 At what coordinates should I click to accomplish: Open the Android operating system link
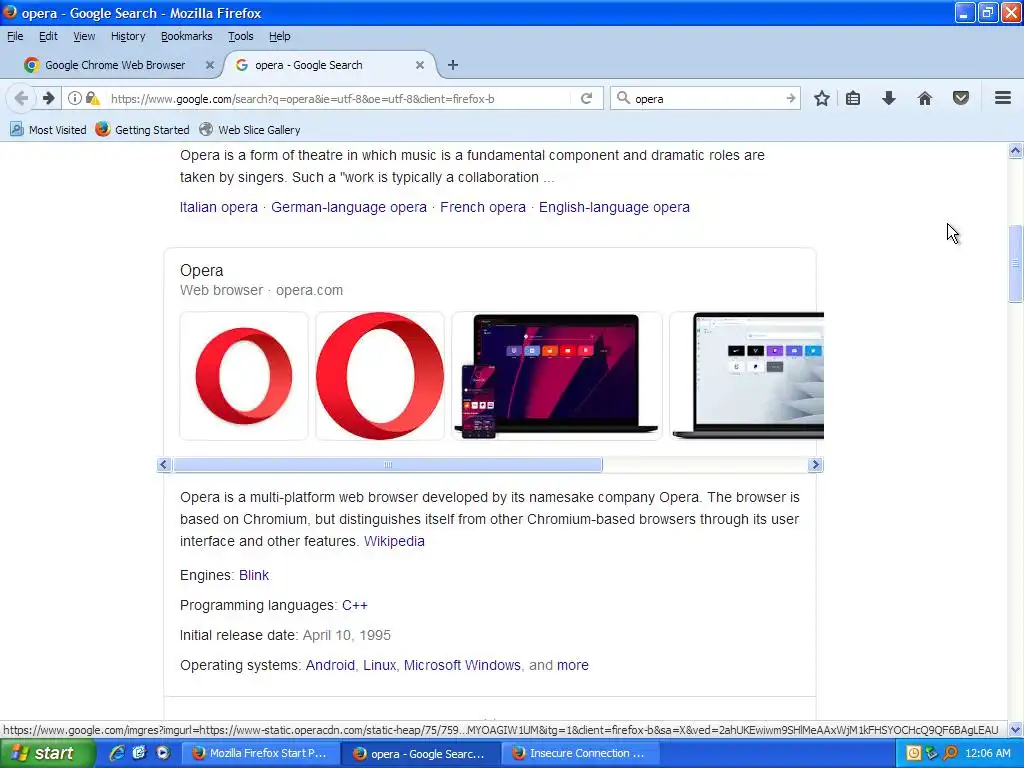point(330,665)
